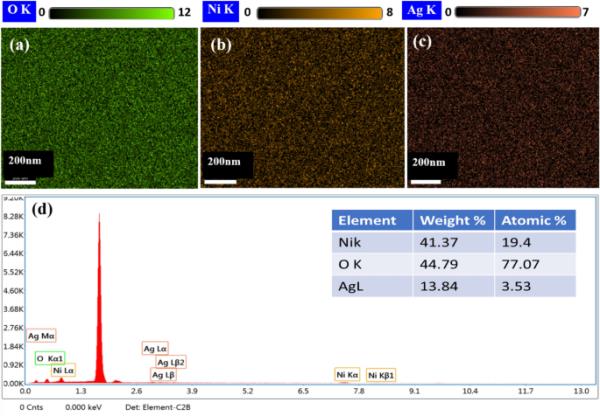Click the Ni Kβ1 peak label
This screenshot has height=416, width=600.
[381, 375]
